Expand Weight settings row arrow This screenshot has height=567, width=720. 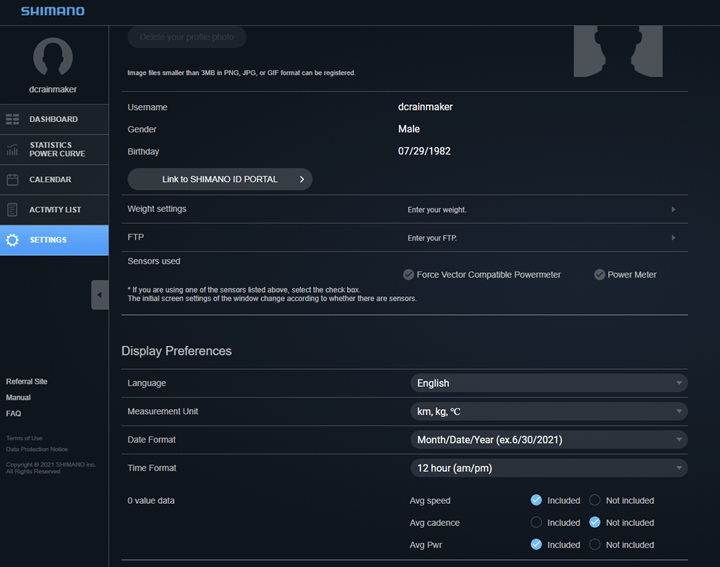click(x=673, y=209)
